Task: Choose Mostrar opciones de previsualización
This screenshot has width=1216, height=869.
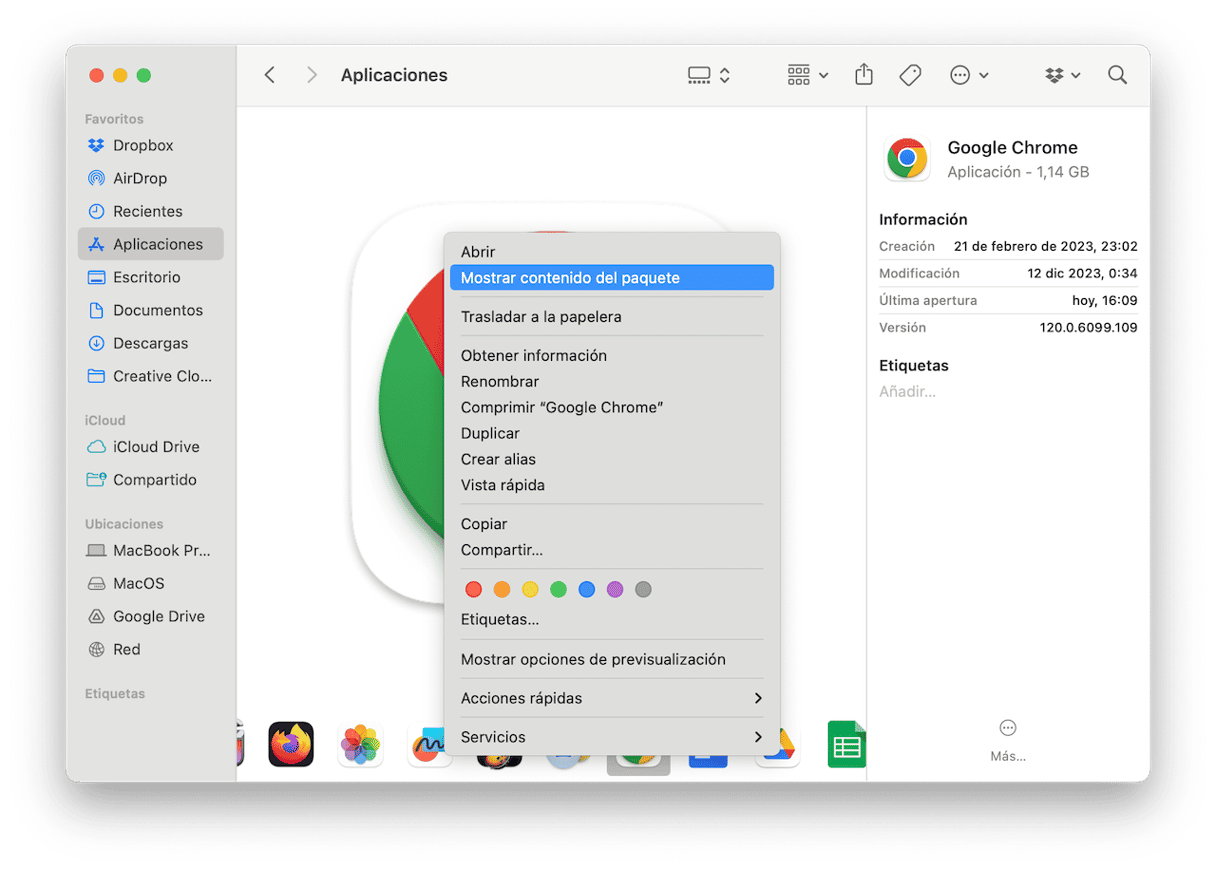Action: (x=612, y=660)
